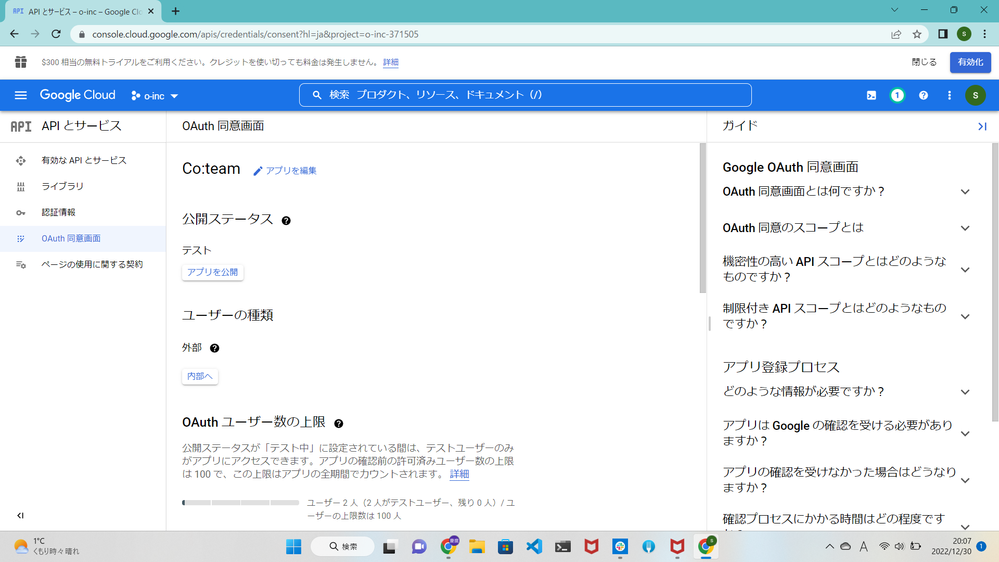Show help for user type 外部
Viewport: 999px width, 562px height.
click(215, 348)
